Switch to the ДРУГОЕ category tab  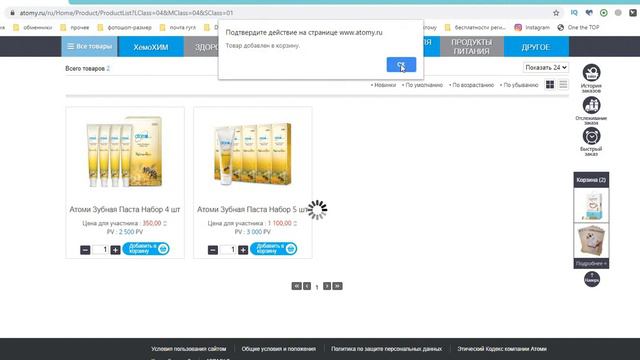pos(536,47)
